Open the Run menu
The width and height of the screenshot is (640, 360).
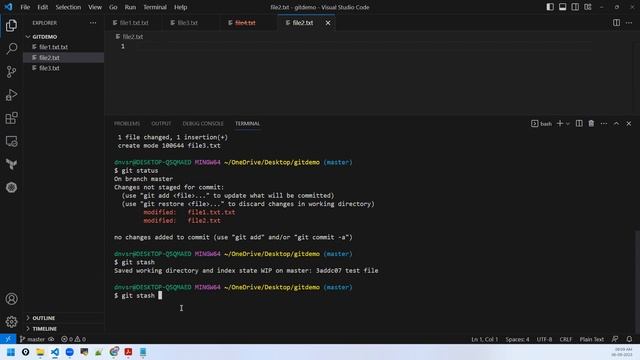pyautogui.click(x=130, y=7)
